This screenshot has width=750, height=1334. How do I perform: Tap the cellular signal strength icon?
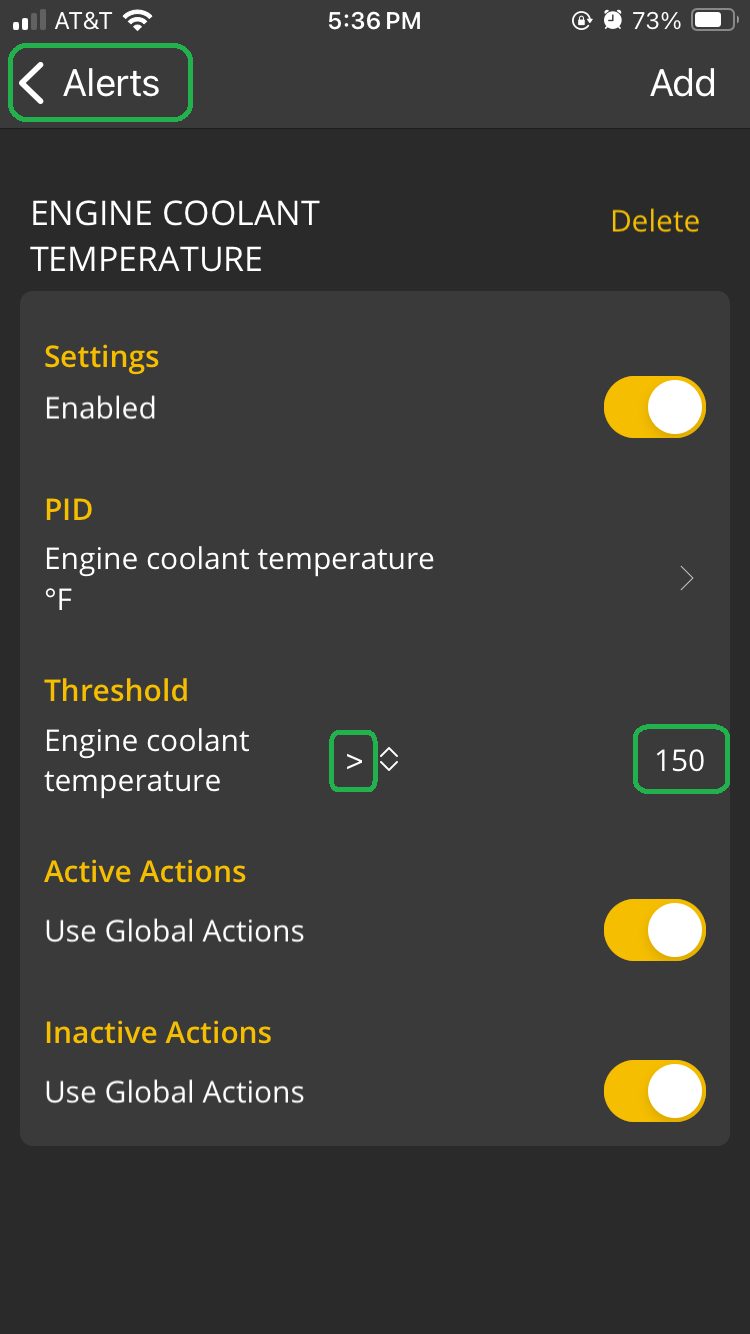pyautogui.click(x=26, y=18)
